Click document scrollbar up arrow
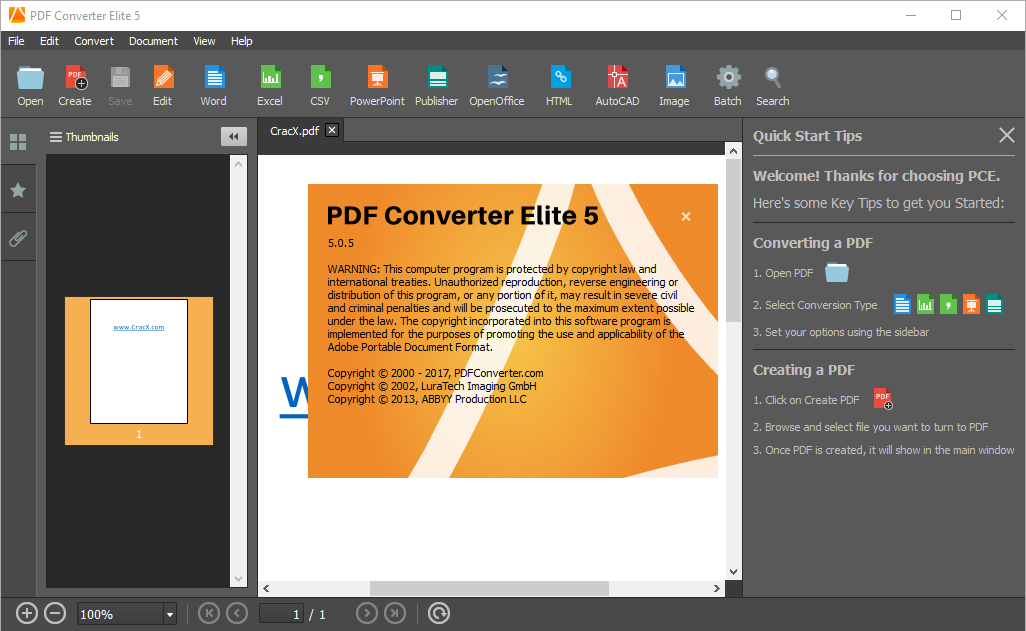The height and width of the screenshot is (631, 1026). tap(734, 151)
